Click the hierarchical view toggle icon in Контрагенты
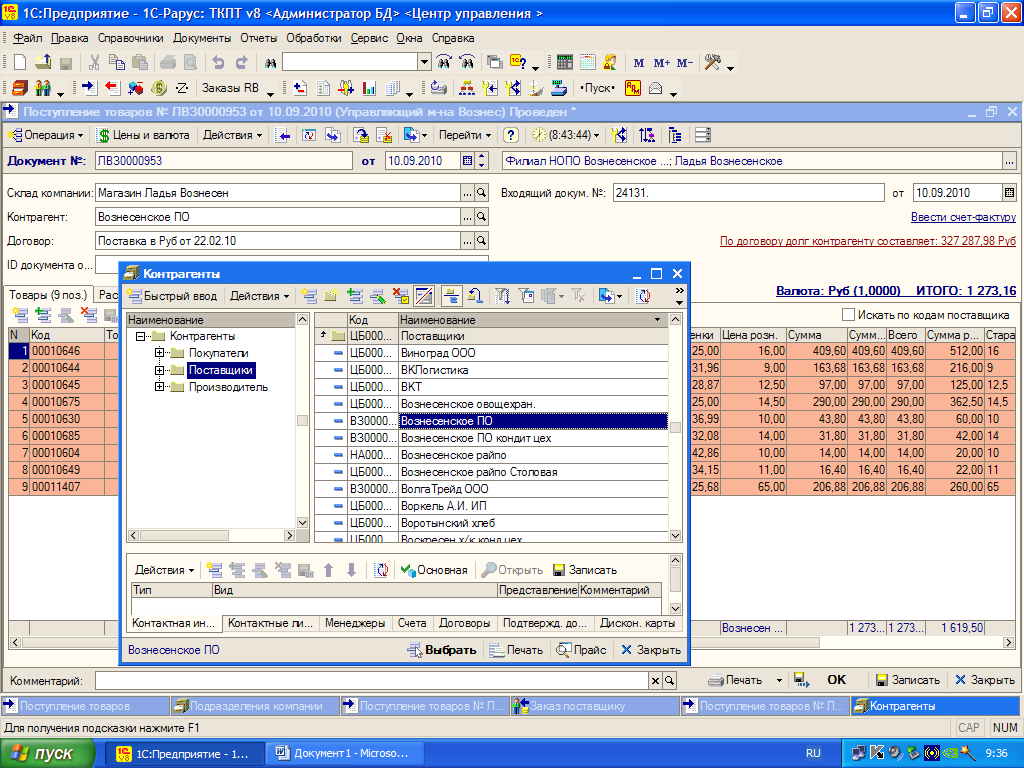The height and width of the screenshot is (768, 1024). 451,296
